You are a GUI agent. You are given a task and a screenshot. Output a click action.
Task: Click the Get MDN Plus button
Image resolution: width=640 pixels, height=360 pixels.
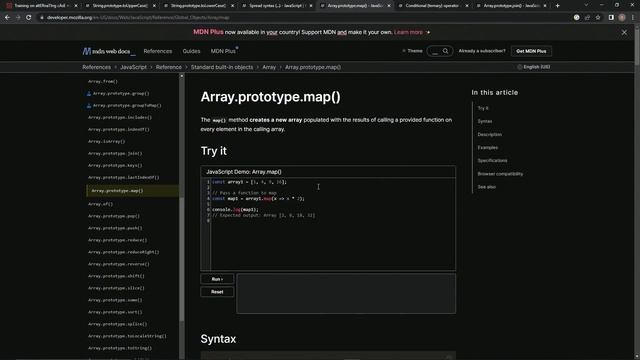[531, 51]
